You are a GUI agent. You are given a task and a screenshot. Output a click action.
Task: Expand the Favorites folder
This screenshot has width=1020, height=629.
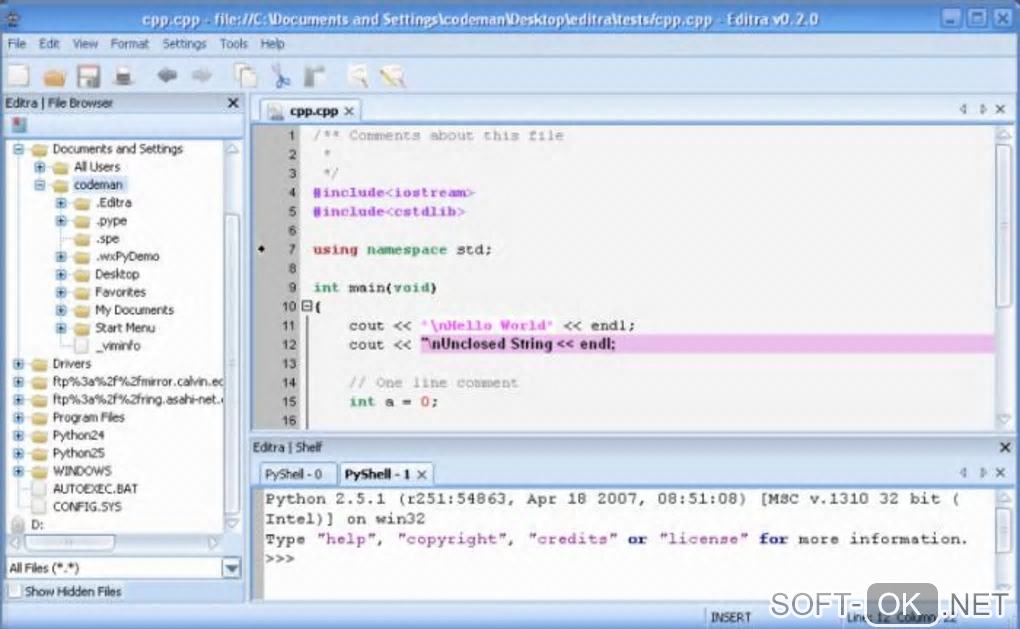(x=61, y=292)
